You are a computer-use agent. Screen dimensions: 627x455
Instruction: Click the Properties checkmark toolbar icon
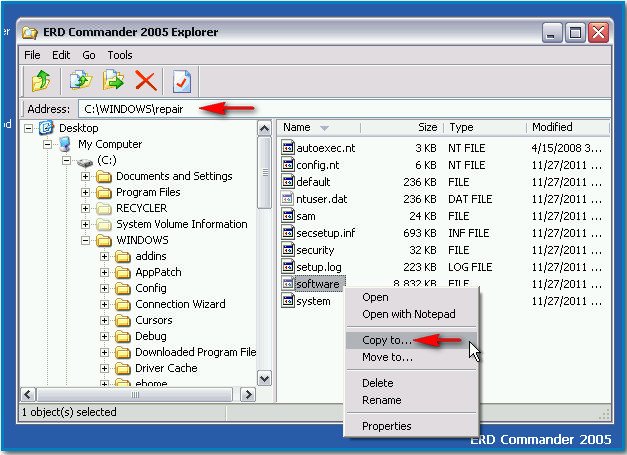pos(182,81)
